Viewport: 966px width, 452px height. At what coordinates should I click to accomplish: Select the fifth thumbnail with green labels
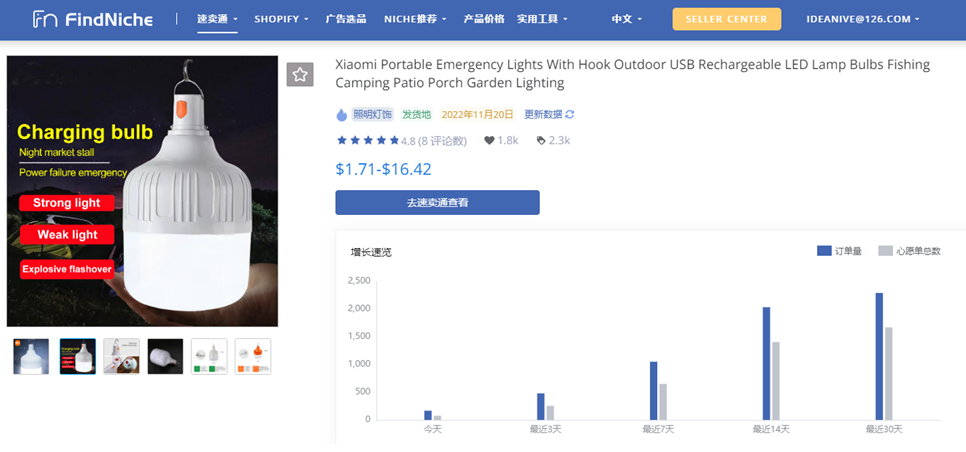tap(209, 356)
